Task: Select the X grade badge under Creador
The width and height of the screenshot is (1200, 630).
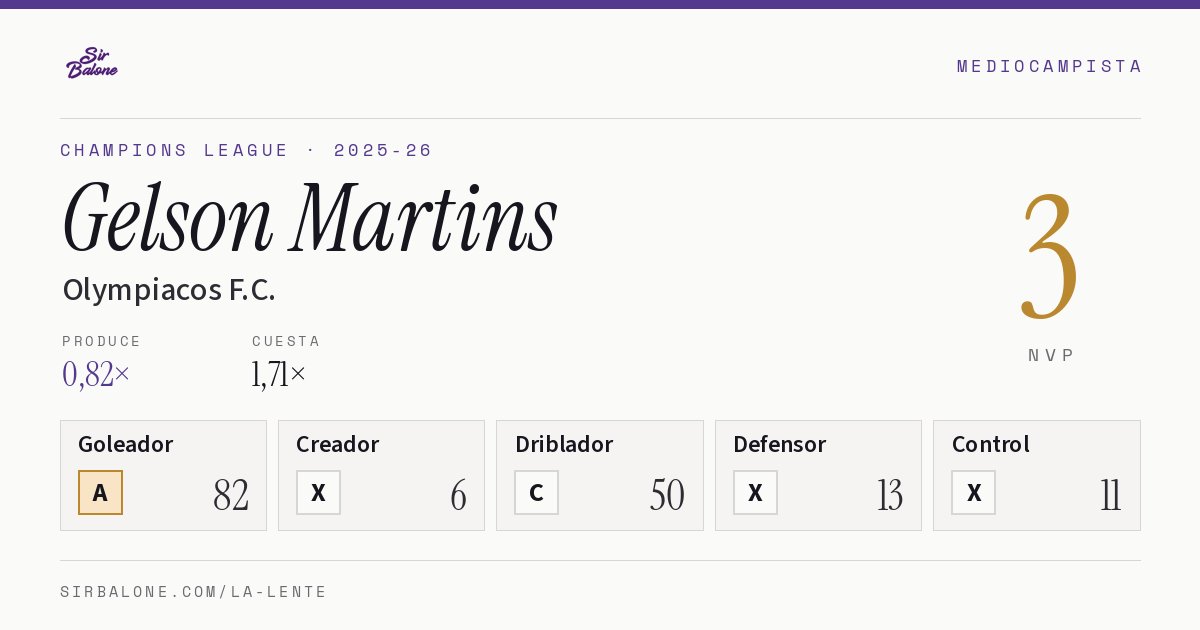Action: pos(318,493)
